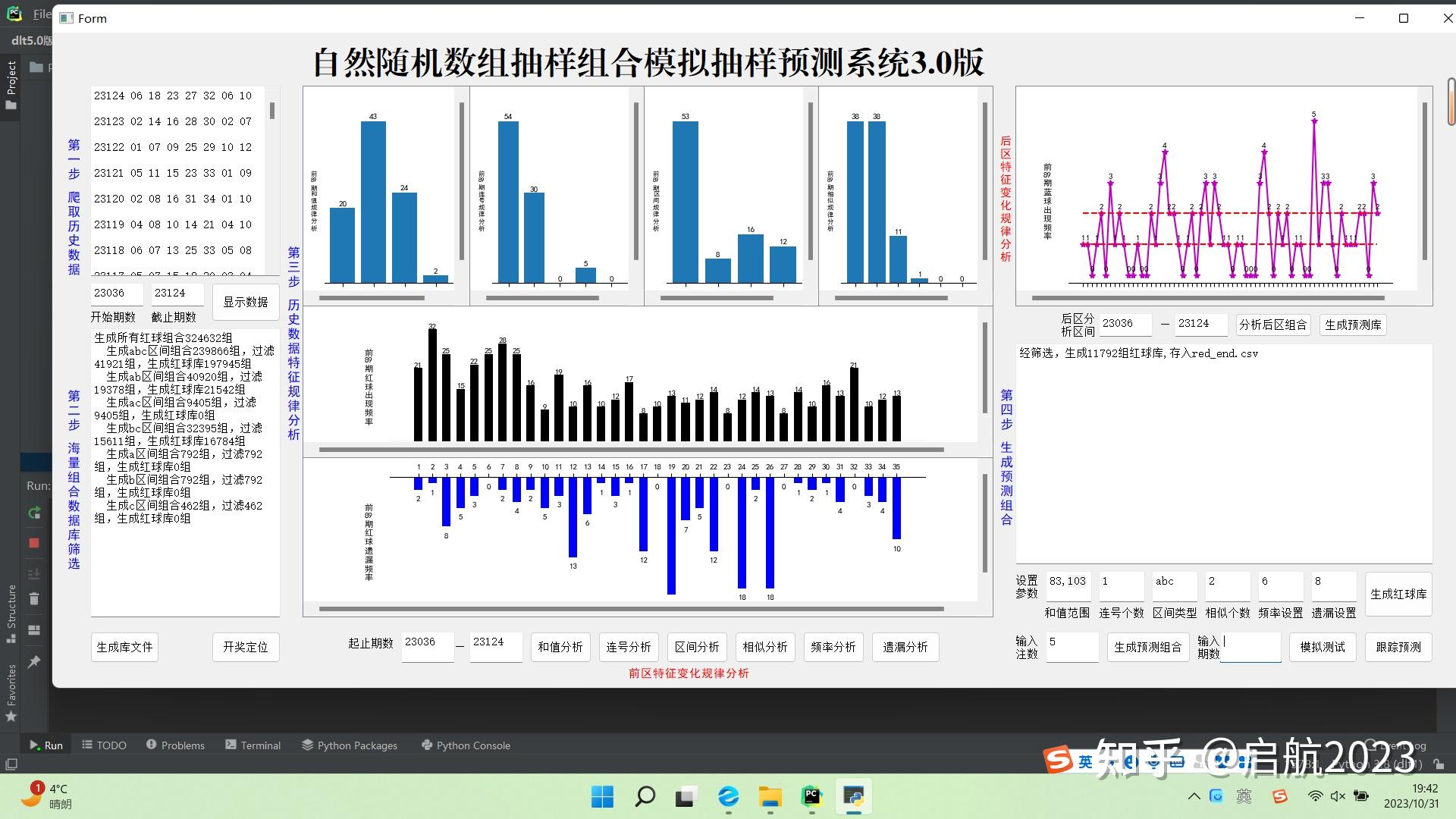Open Microsoft Edge from taskbar
1456x819 pixels.
click(728, 796)
